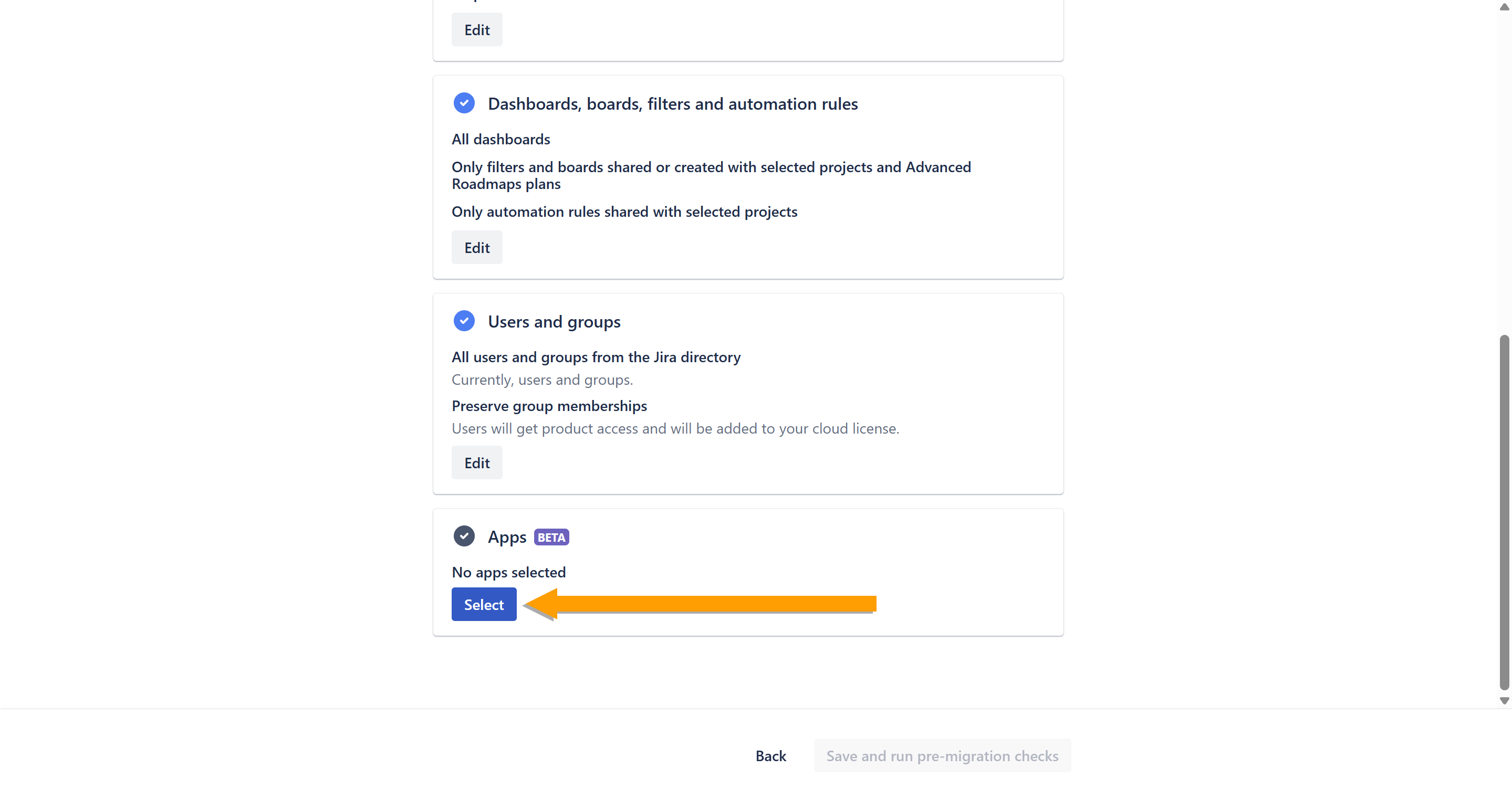Click the Users and groups heading
Screen dimensions: 1512x800
click(554, 322)
